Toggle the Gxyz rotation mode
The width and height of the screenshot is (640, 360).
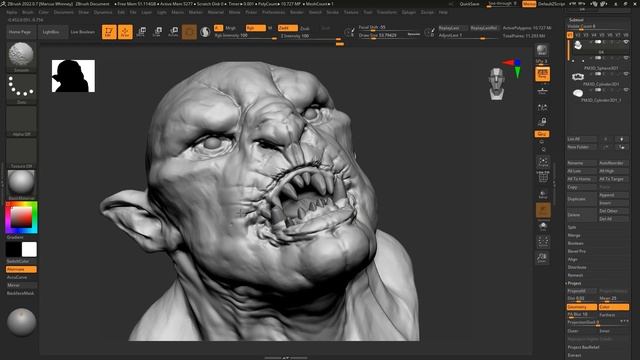pyautogui.click(x=542, y=134)
